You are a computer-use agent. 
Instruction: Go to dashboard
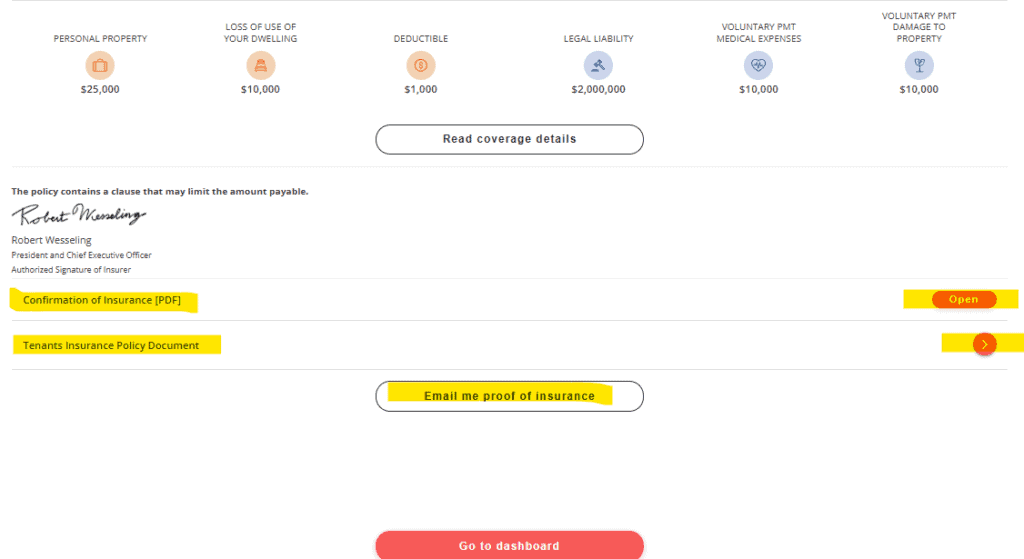click(x=509, y=545)
